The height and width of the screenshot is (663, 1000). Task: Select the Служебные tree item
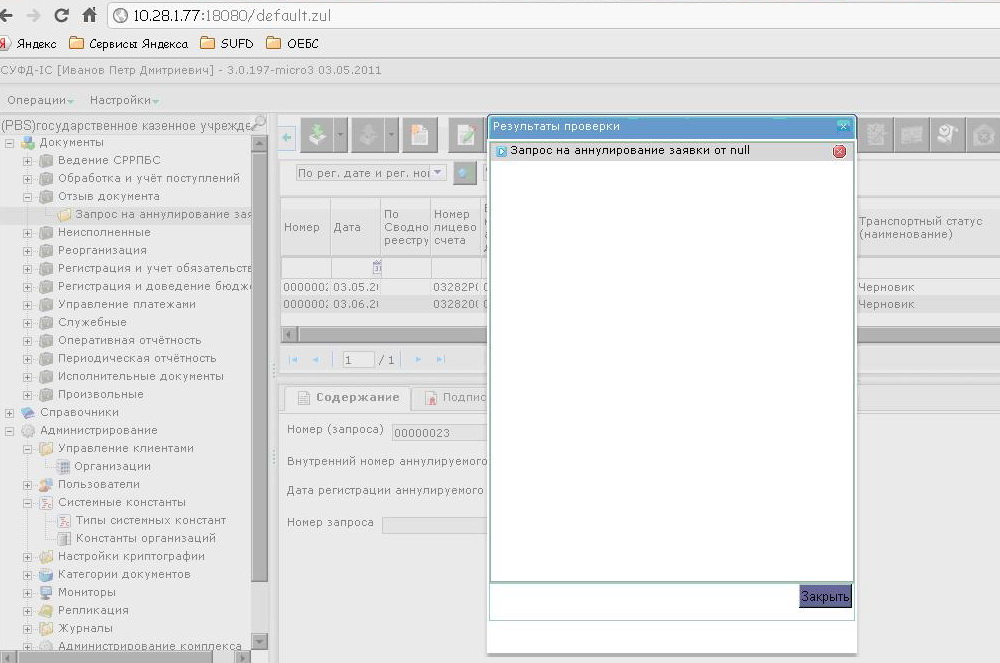point(92,322)
